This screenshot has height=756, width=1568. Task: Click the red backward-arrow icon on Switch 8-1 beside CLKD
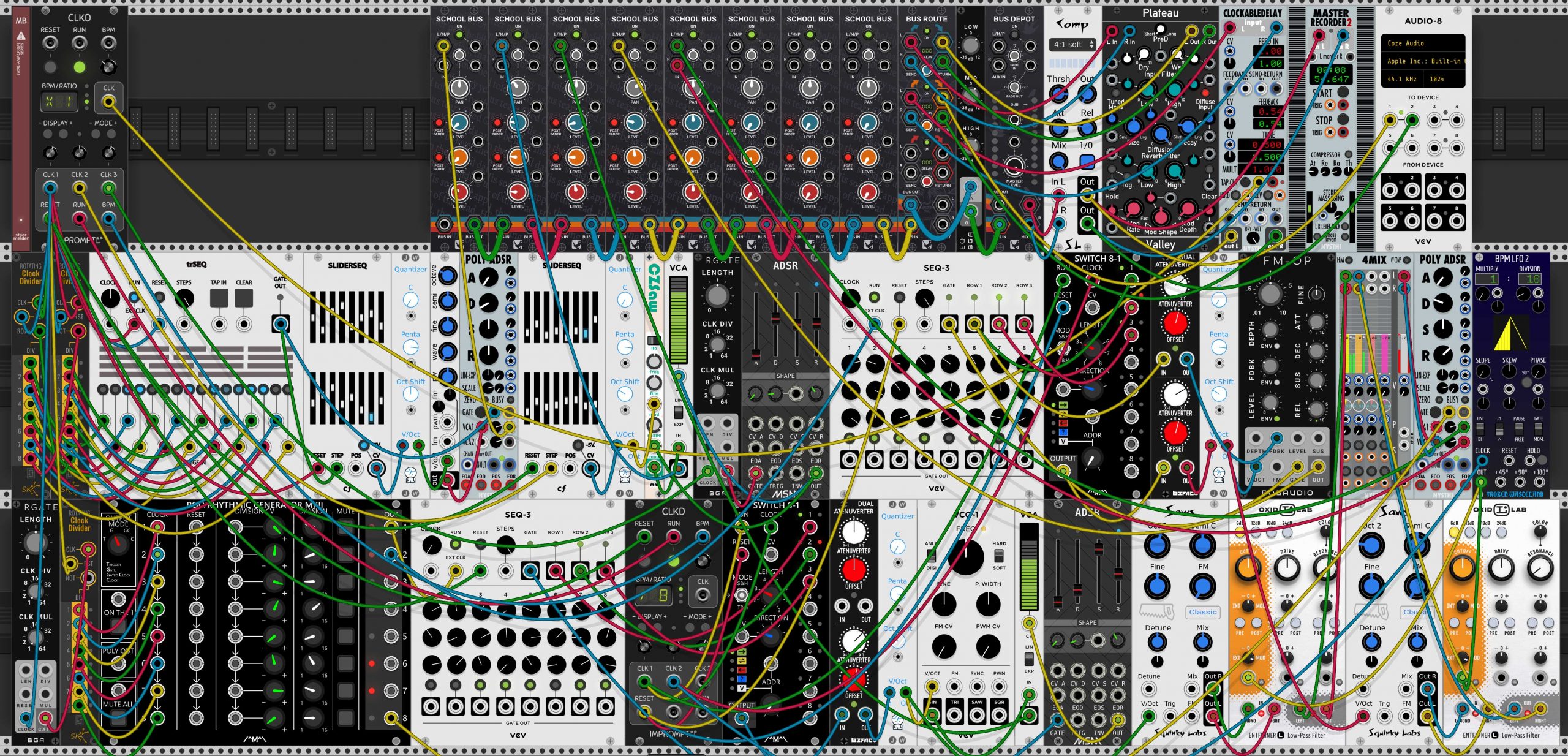(x=742, y=670)
